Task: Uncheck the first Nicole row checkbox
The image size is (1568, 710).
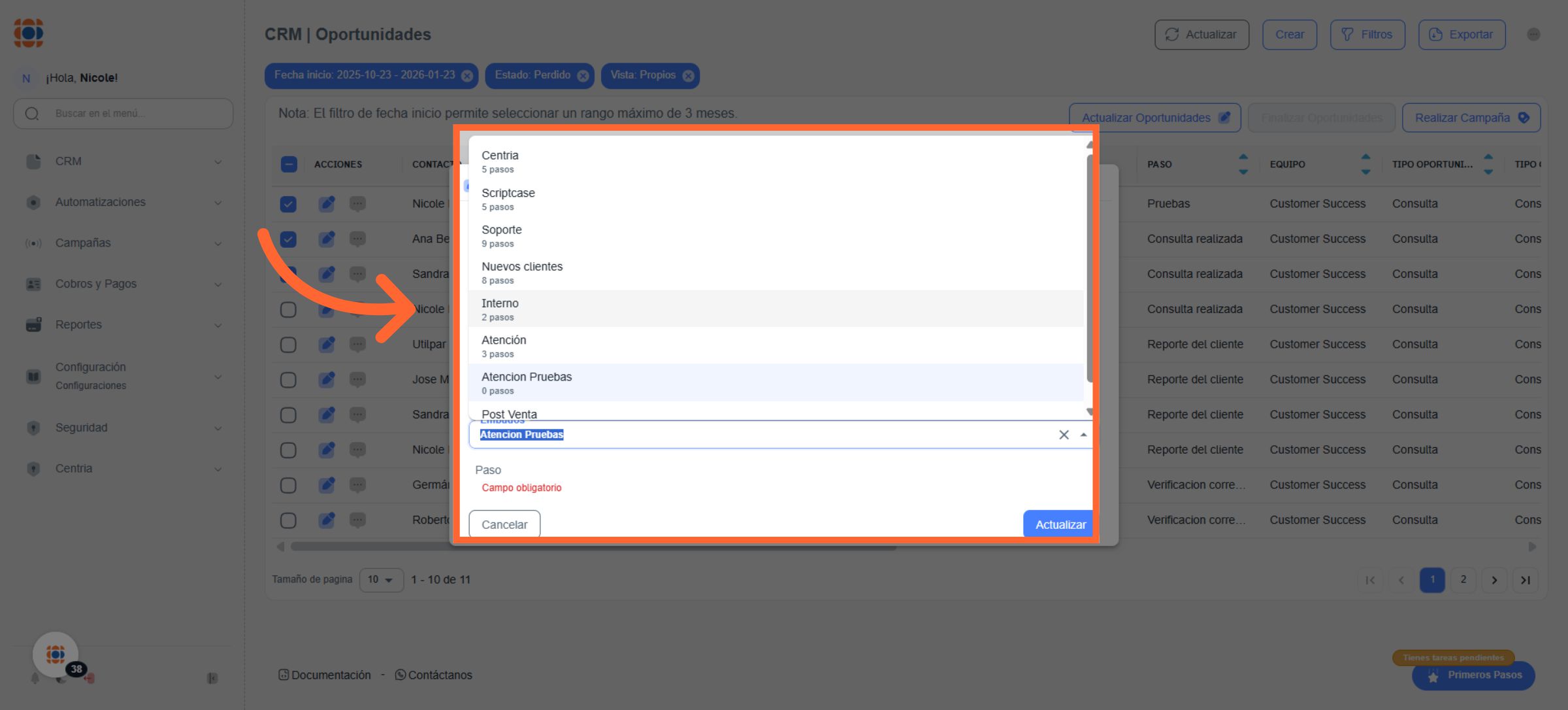Action: (288, 204)
